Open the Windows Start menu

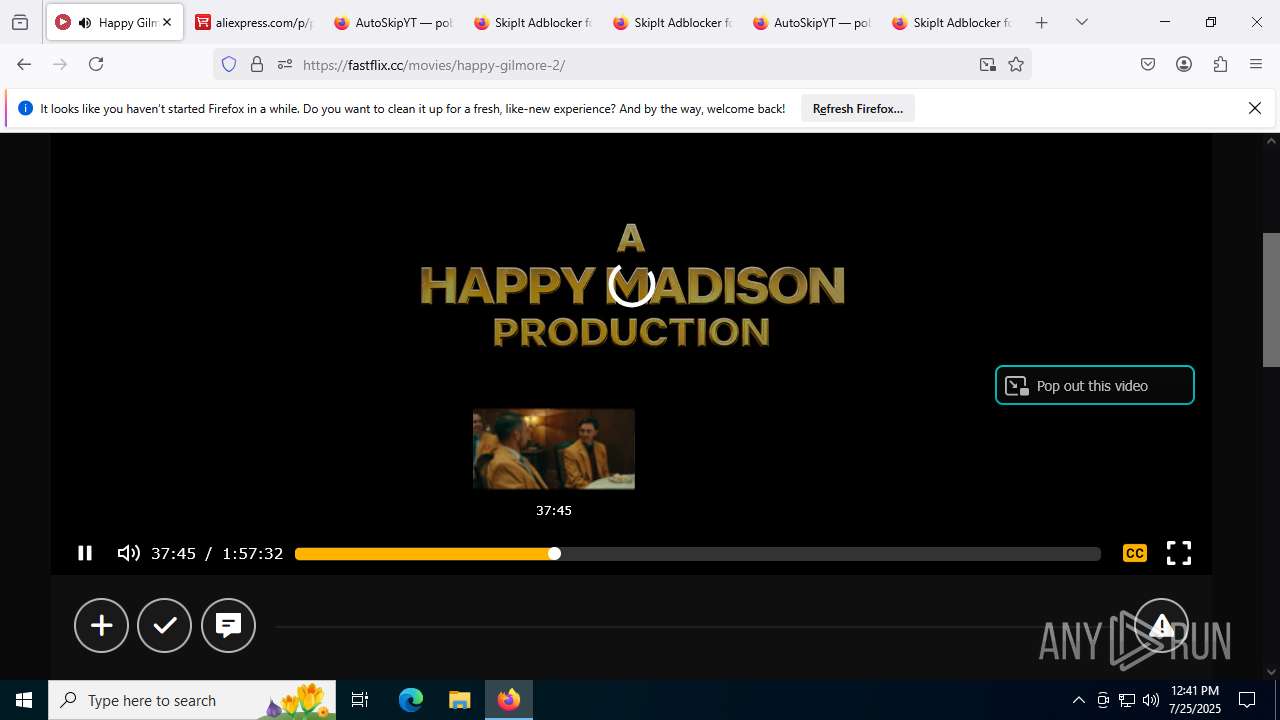24,700
